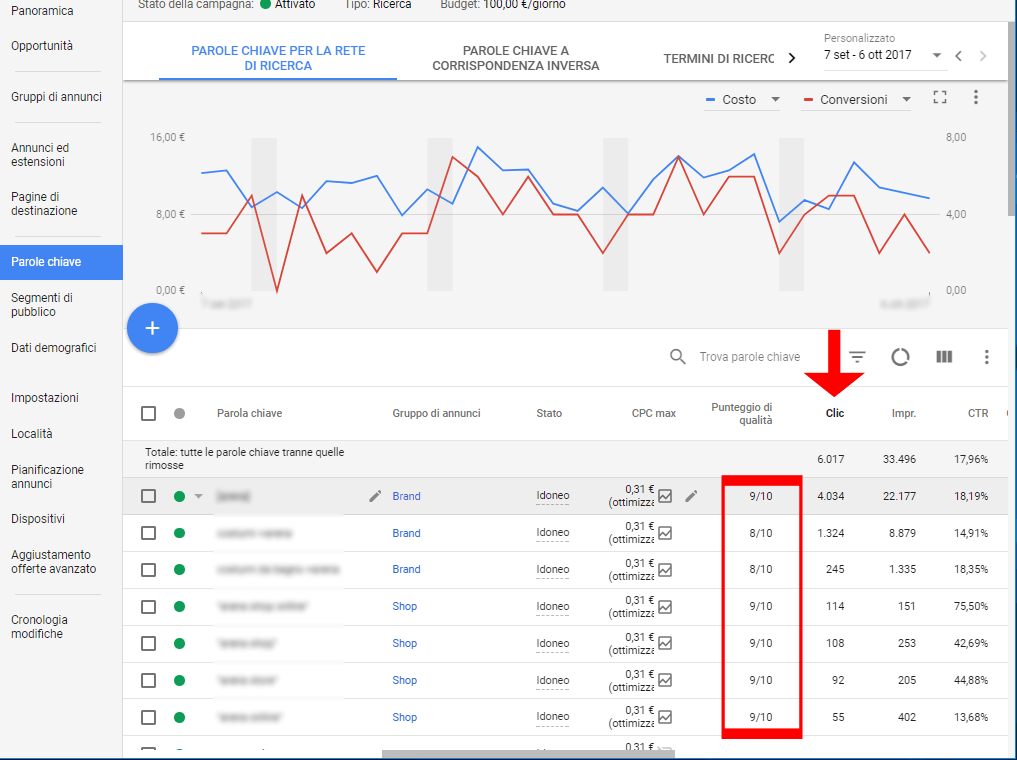Image resolution: width=1017 pixels, height=760 pixels.
Task: Open the keyword filter icon
Action: pos(857,357)
